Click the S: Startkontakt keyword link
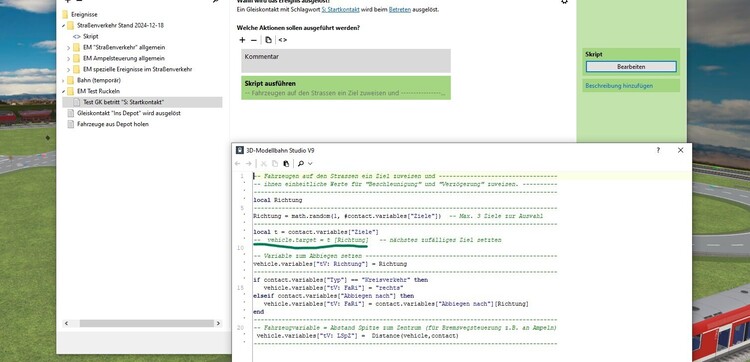Viewport: 750px width, 362px height. pos(340,10)
